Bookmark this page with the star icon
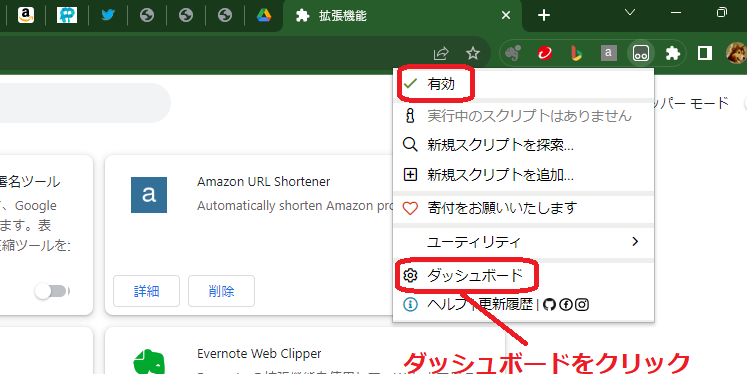747x376 pixels. tap(473, 53)
